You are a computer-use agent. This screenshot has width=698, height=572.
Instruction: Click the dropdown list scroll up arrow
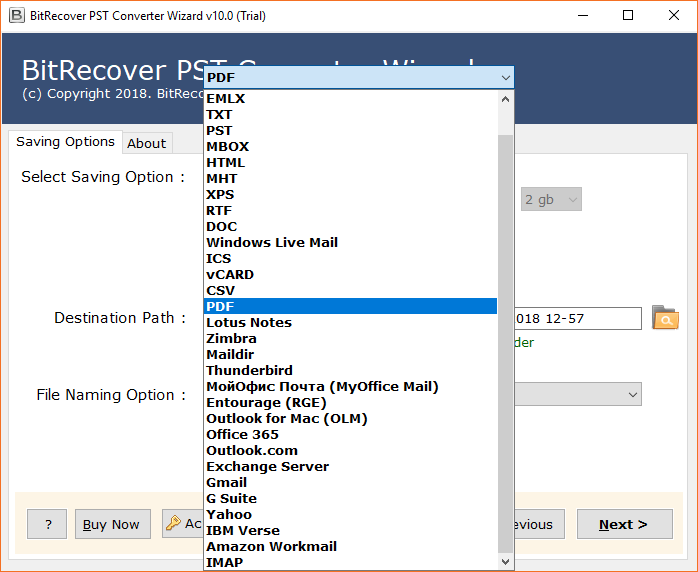505,99
